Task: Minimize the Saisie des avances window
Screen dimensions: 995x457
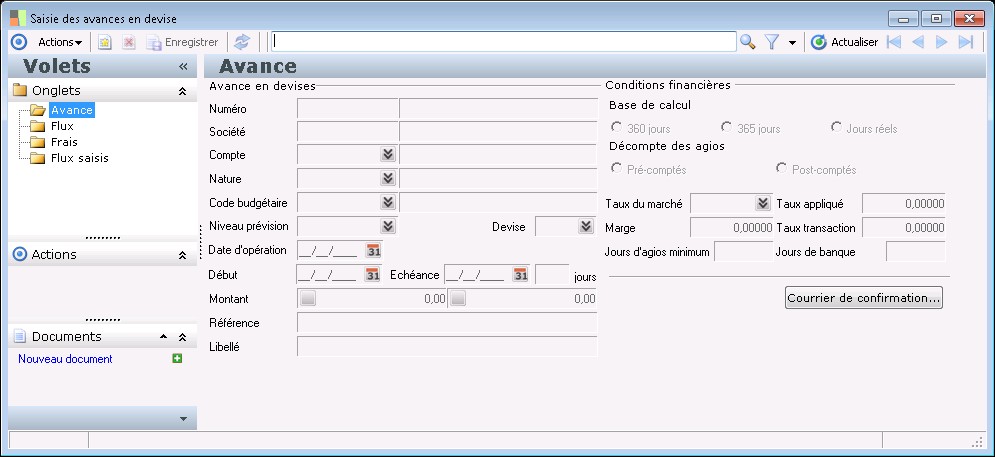Action: (x=904, y=19)
